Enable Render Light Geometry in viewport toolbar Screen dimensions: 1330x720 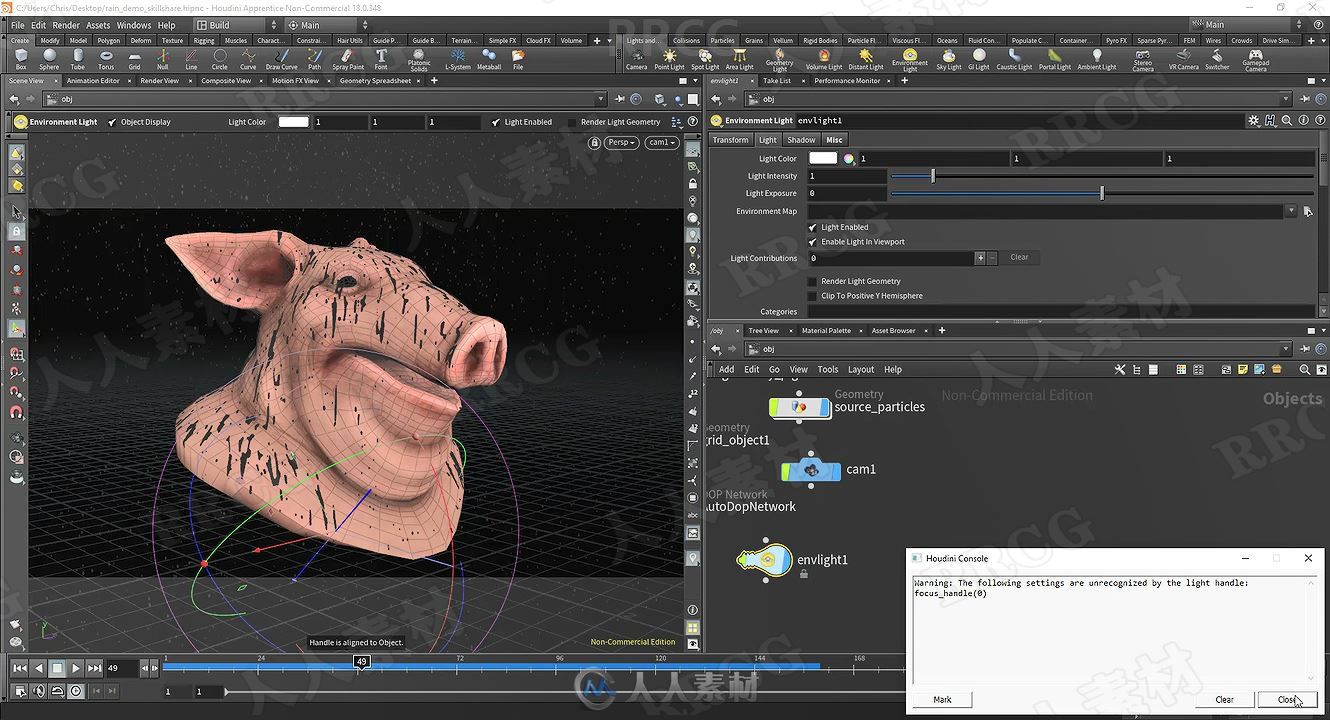coord(571,122)
